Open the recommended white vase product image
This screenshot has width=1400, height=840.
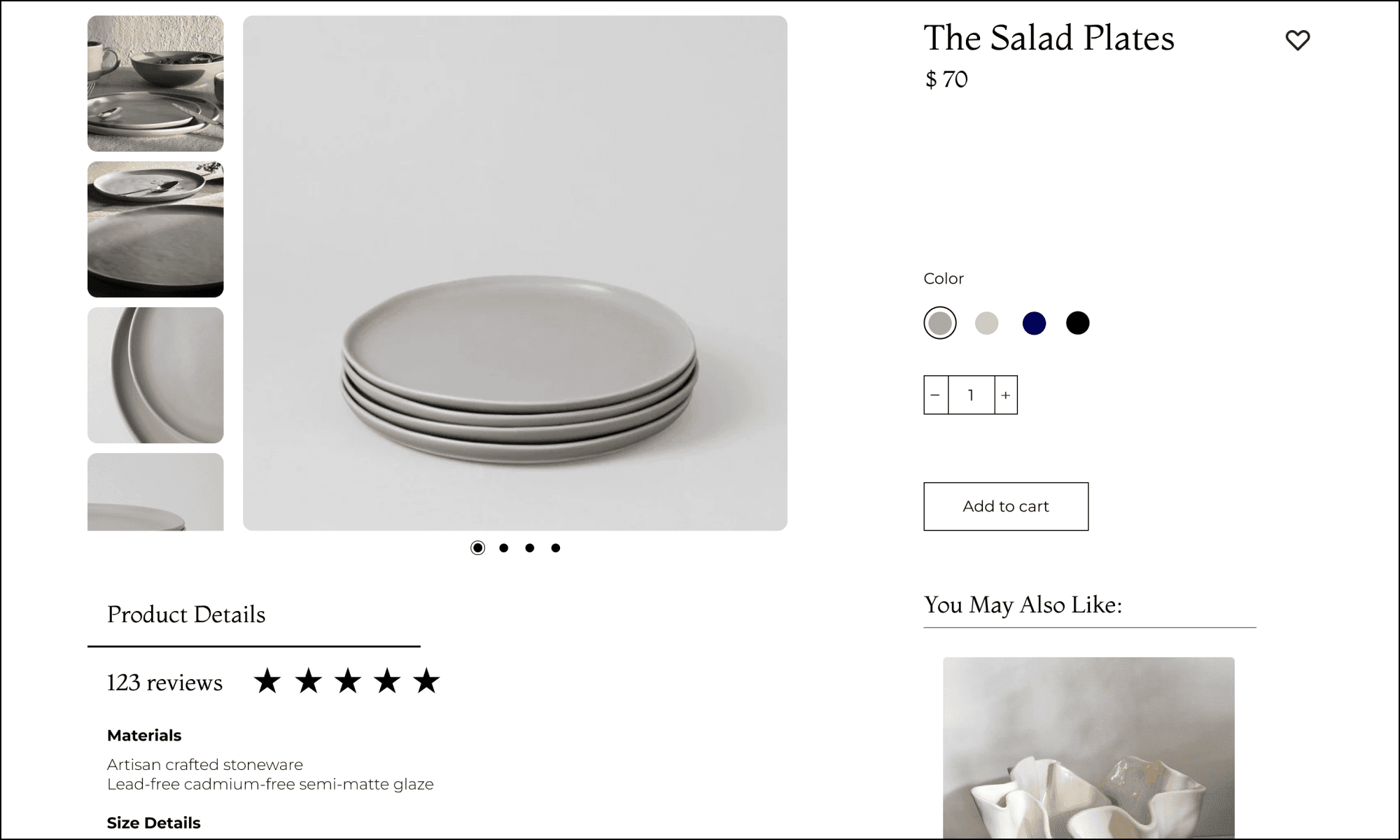[x=1088, y=748]
